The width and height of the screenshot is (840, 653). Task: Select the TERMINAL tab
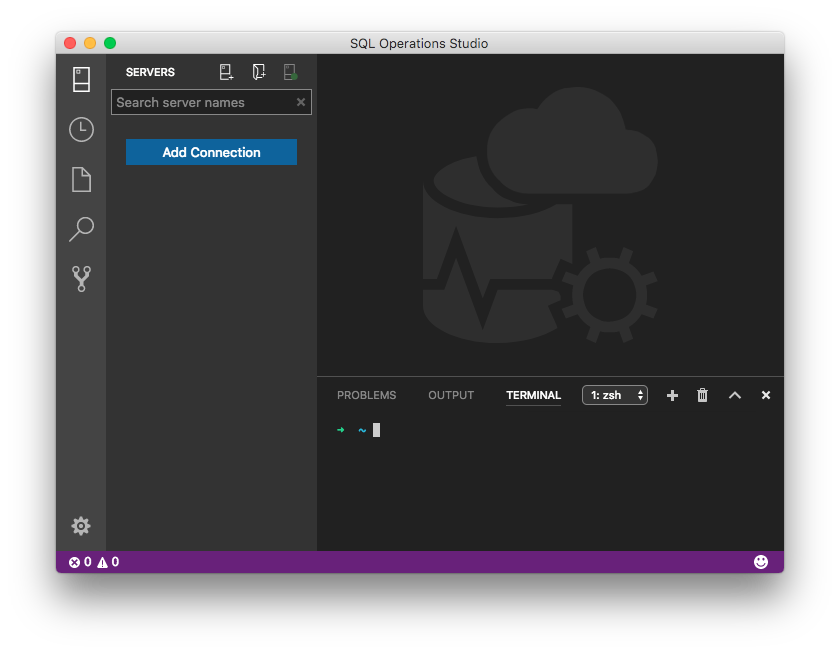click(533, 395)
